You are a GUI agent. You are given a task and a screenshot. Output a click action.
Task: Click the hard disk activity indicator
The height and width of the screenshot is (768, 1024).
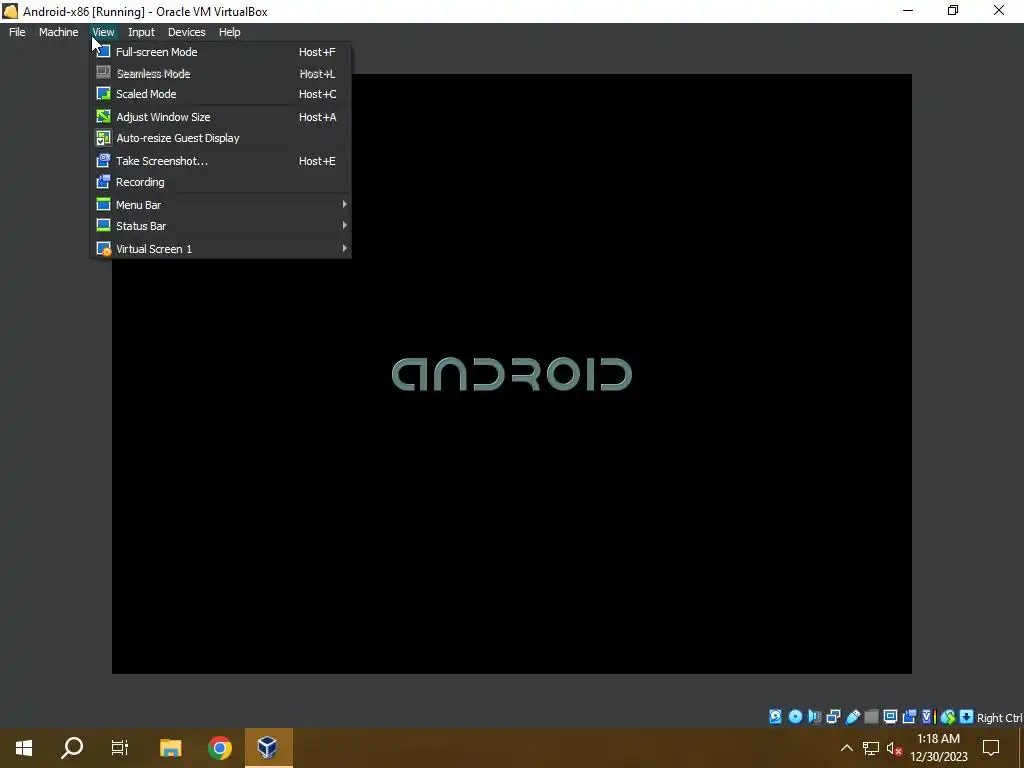775,717
